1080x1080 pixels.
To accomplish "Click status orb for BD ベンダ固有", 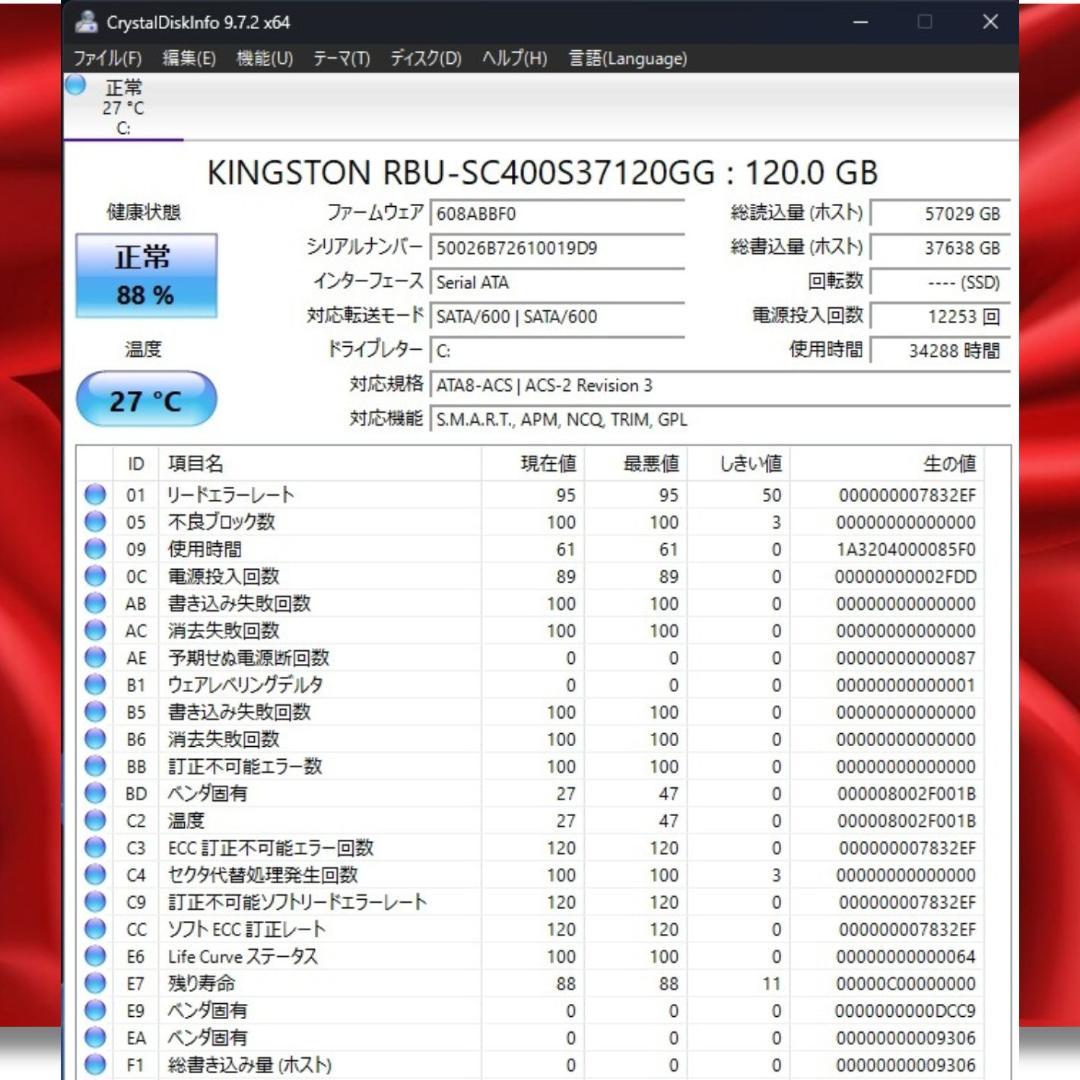I will pyautogui.click(x=95, y=793).
